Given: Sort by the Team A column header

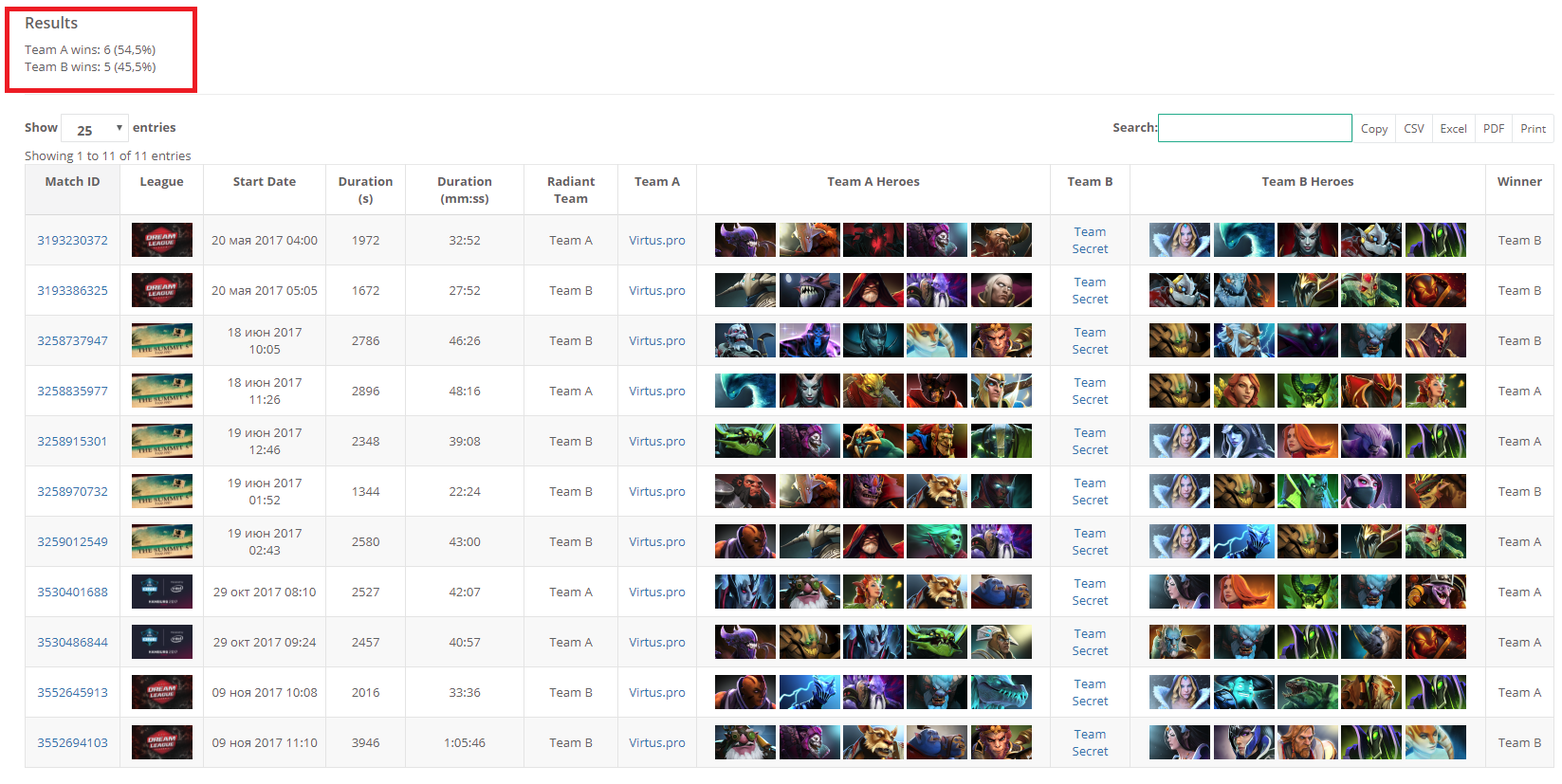Looking at the screenshot, I should coord(657,190).
